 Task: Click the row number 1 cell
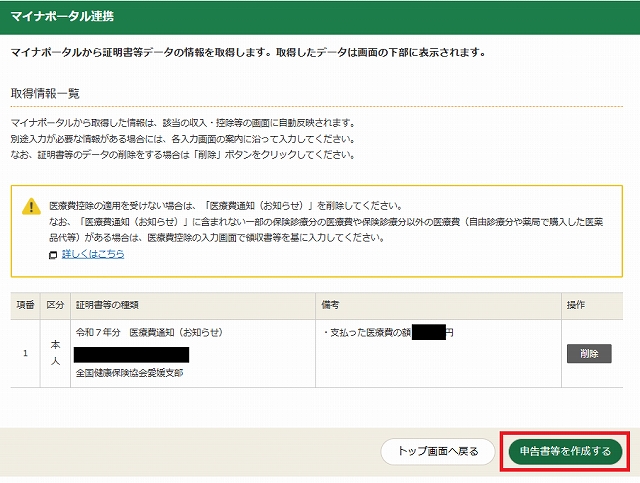pos(25,352)
